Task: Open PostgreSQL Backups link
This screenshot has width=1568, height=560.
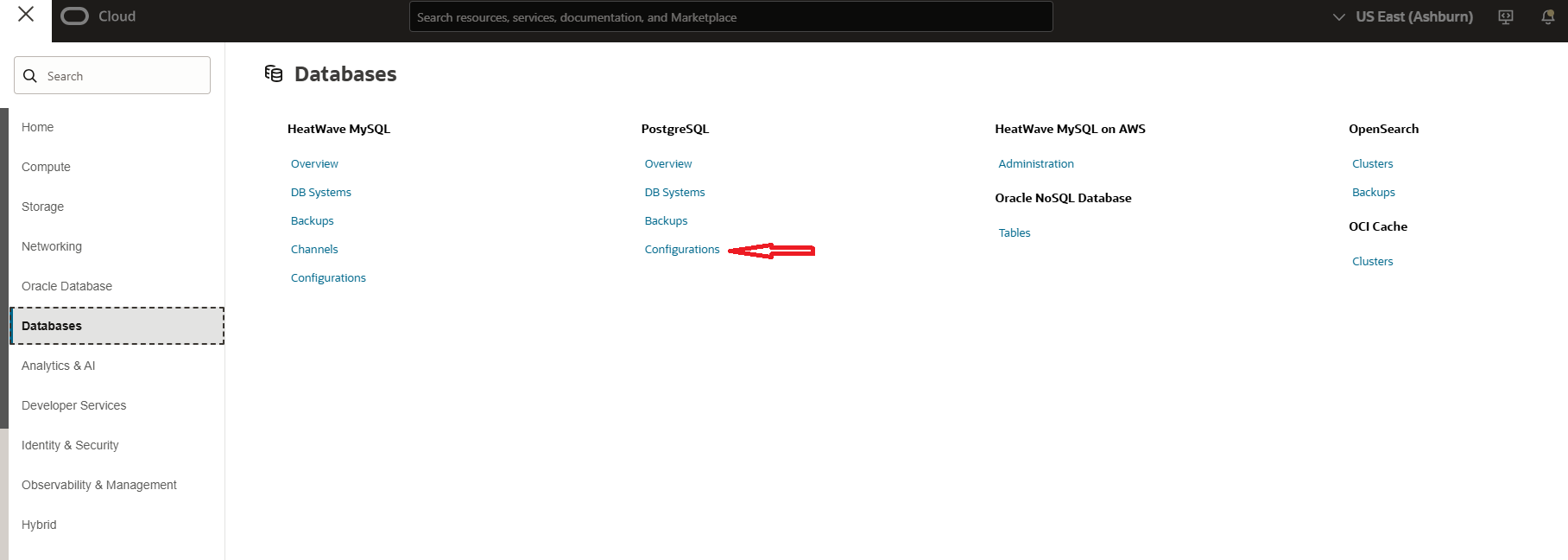Action: (666, 220)
